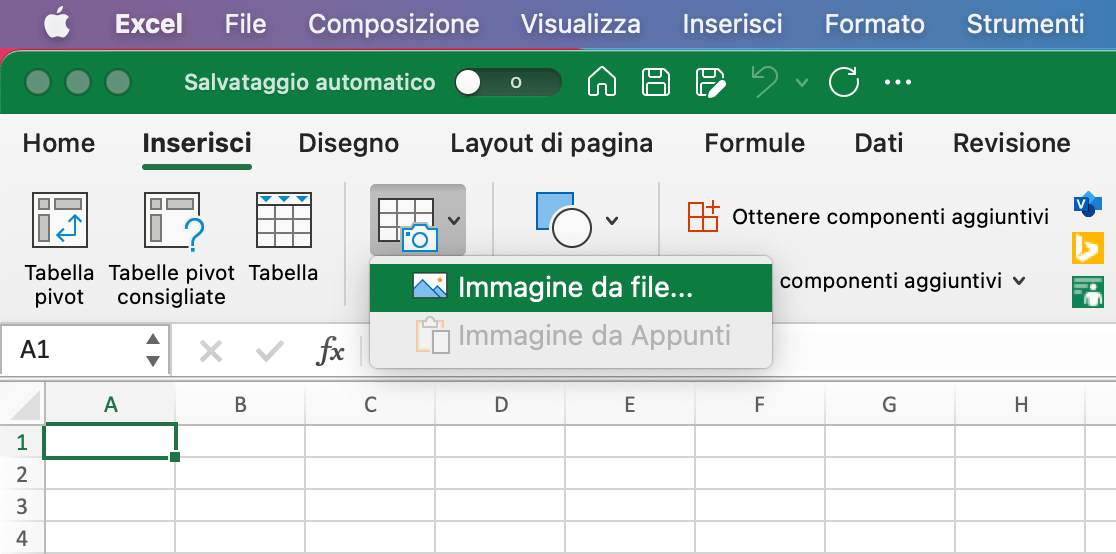Expand the shapes dropdown arrow
Viewport: 1116px width, 554px height.
(612, 221)
